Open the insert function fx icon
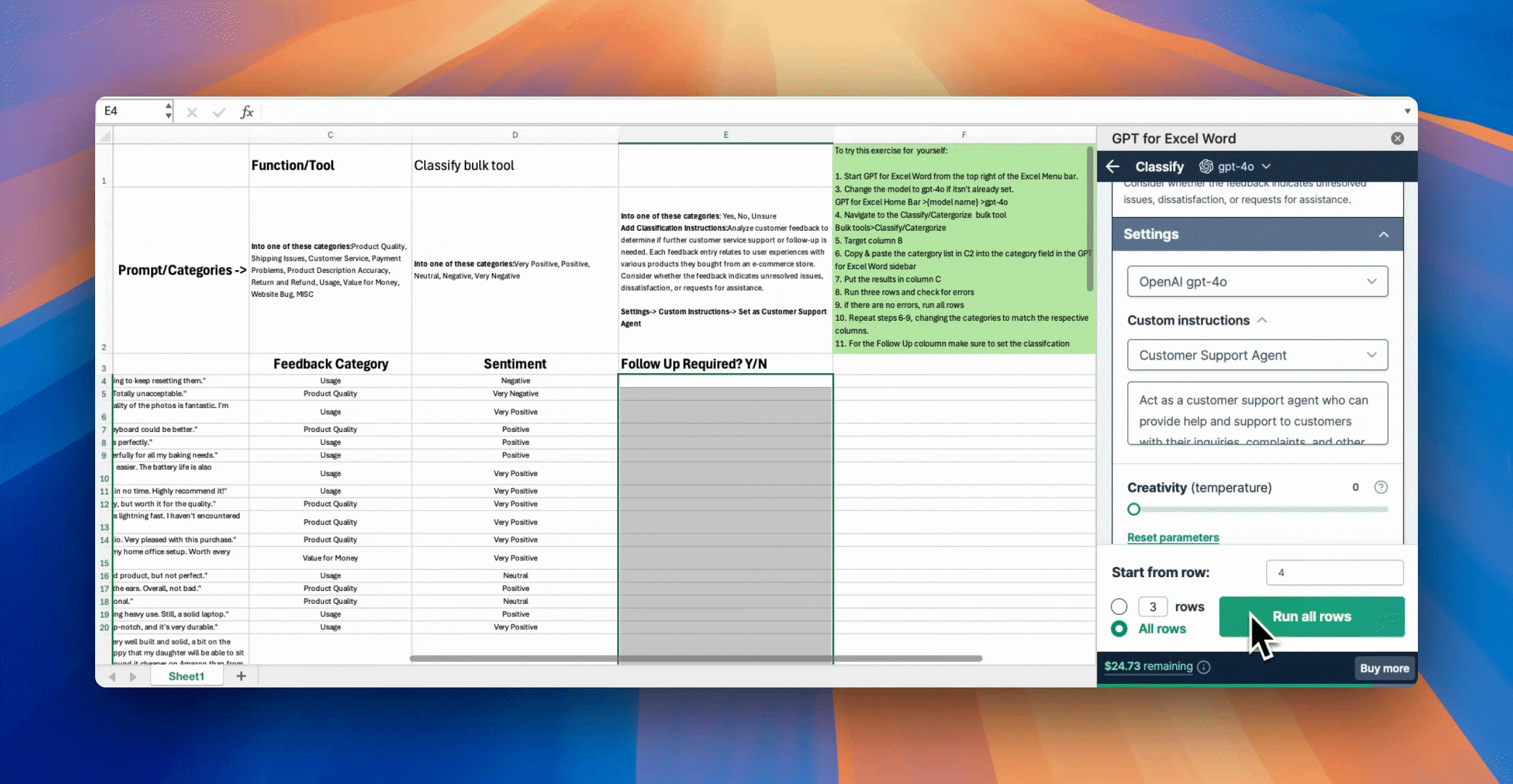1513x784 pixels. point(247,112)
